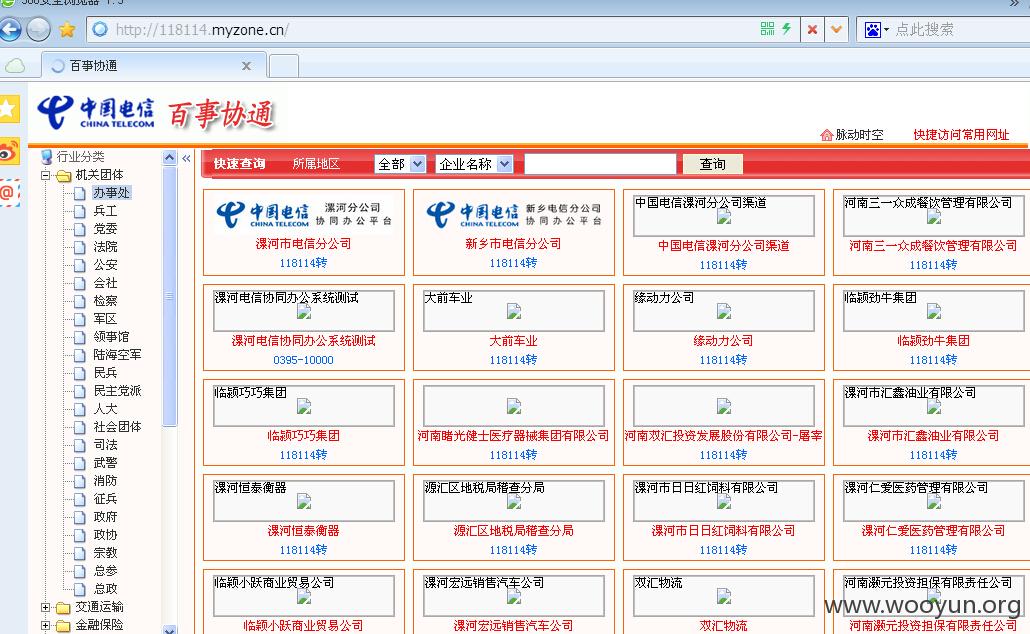This screenshot has height=634, width=1030.
Task: Select 兵工 in the category tree
Action: (x=105, y=211)
